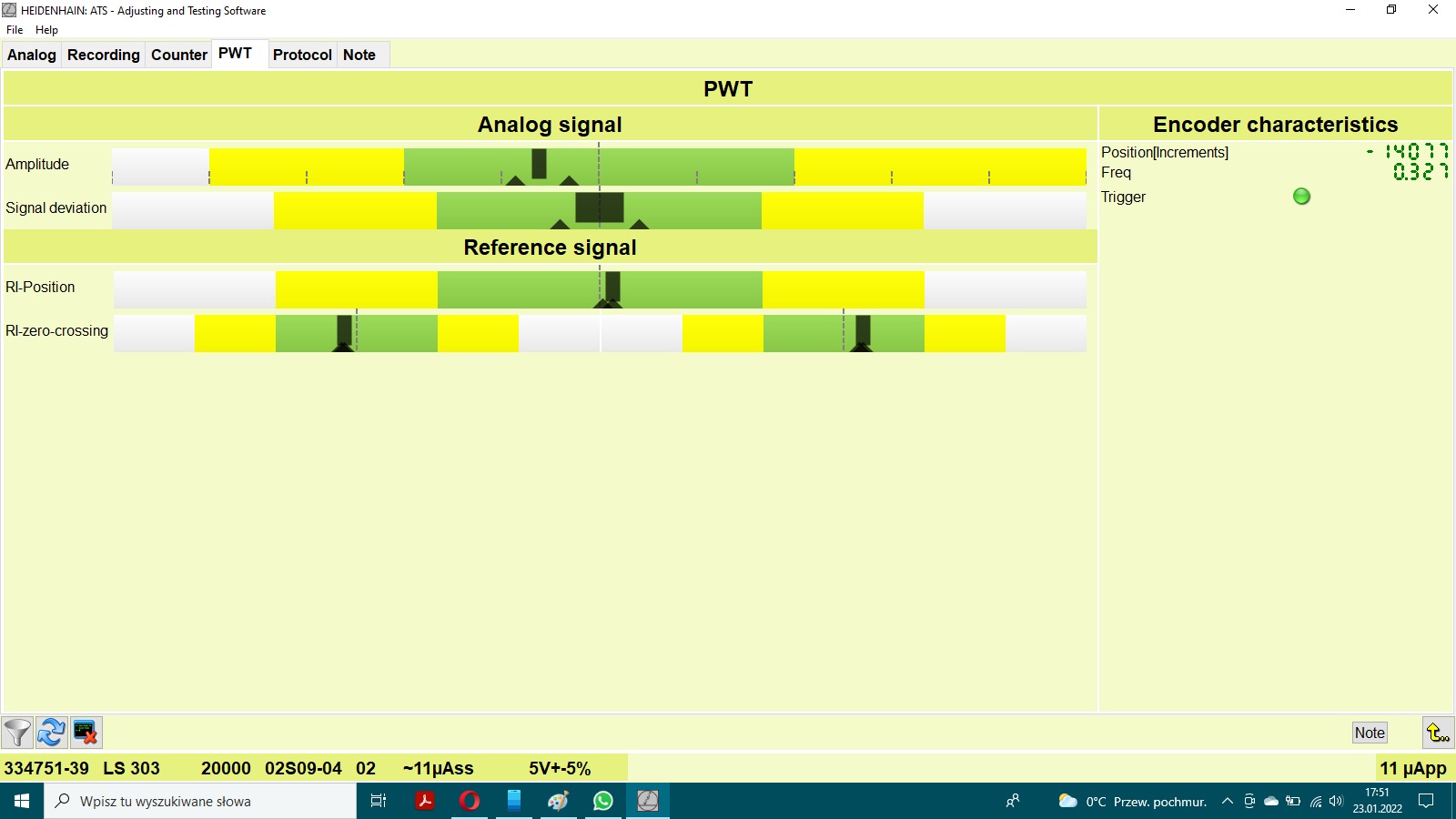Click the Note button at bottom right
Viewport: 1456px width, 819px height.
(1370, 733)
